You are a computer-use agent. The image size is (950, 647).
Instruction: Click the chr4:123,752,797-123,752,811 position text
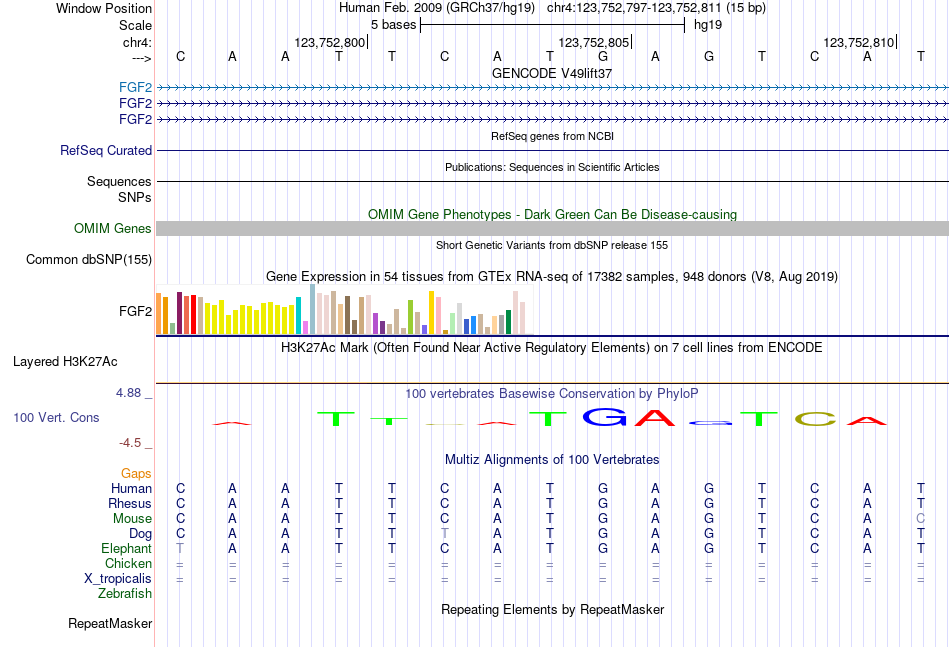click(x=634, y=8)
